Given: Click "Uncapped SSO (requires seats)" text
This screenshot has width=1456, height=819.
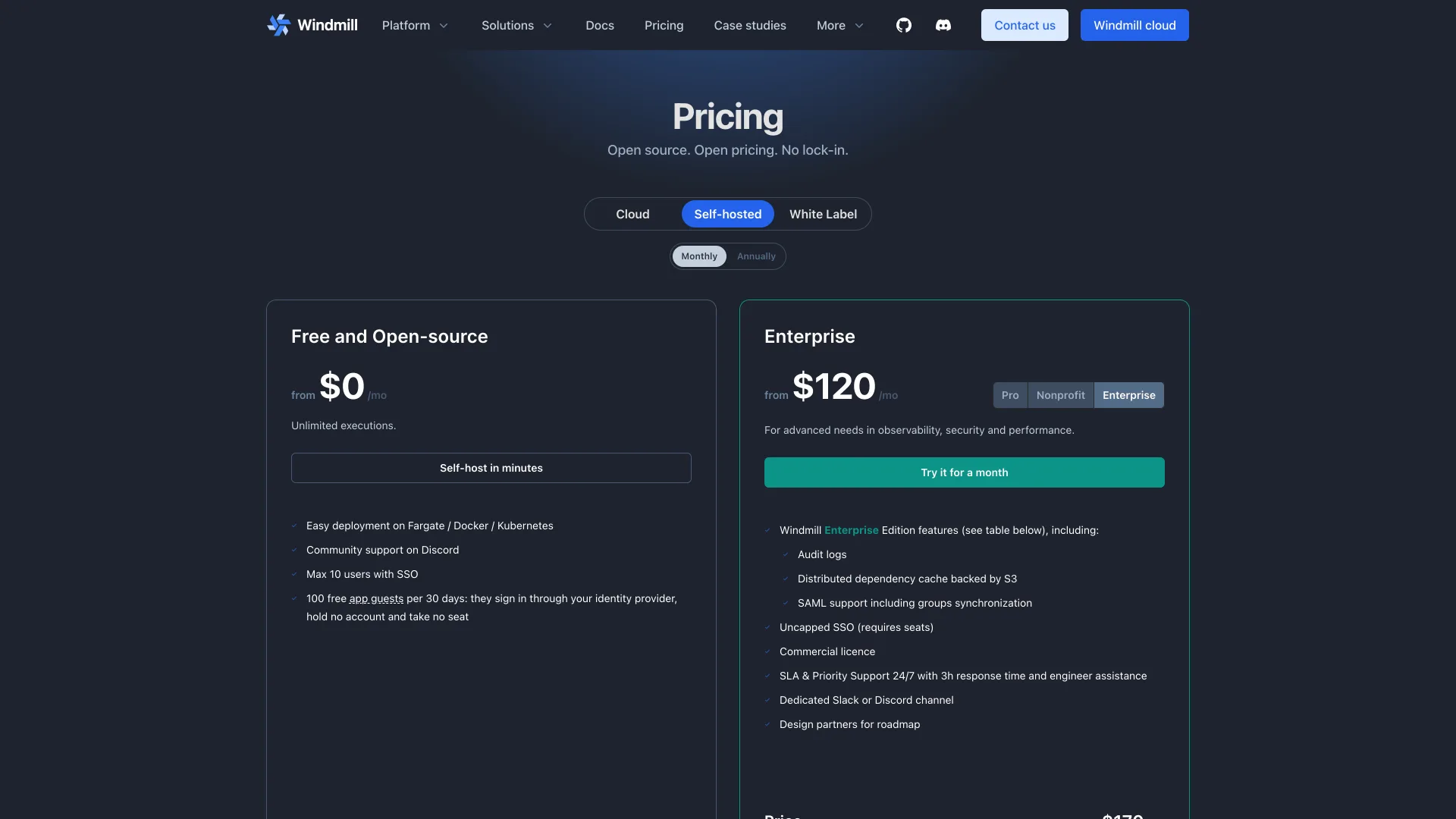Looking at the screenshot, I should point(856,627).
